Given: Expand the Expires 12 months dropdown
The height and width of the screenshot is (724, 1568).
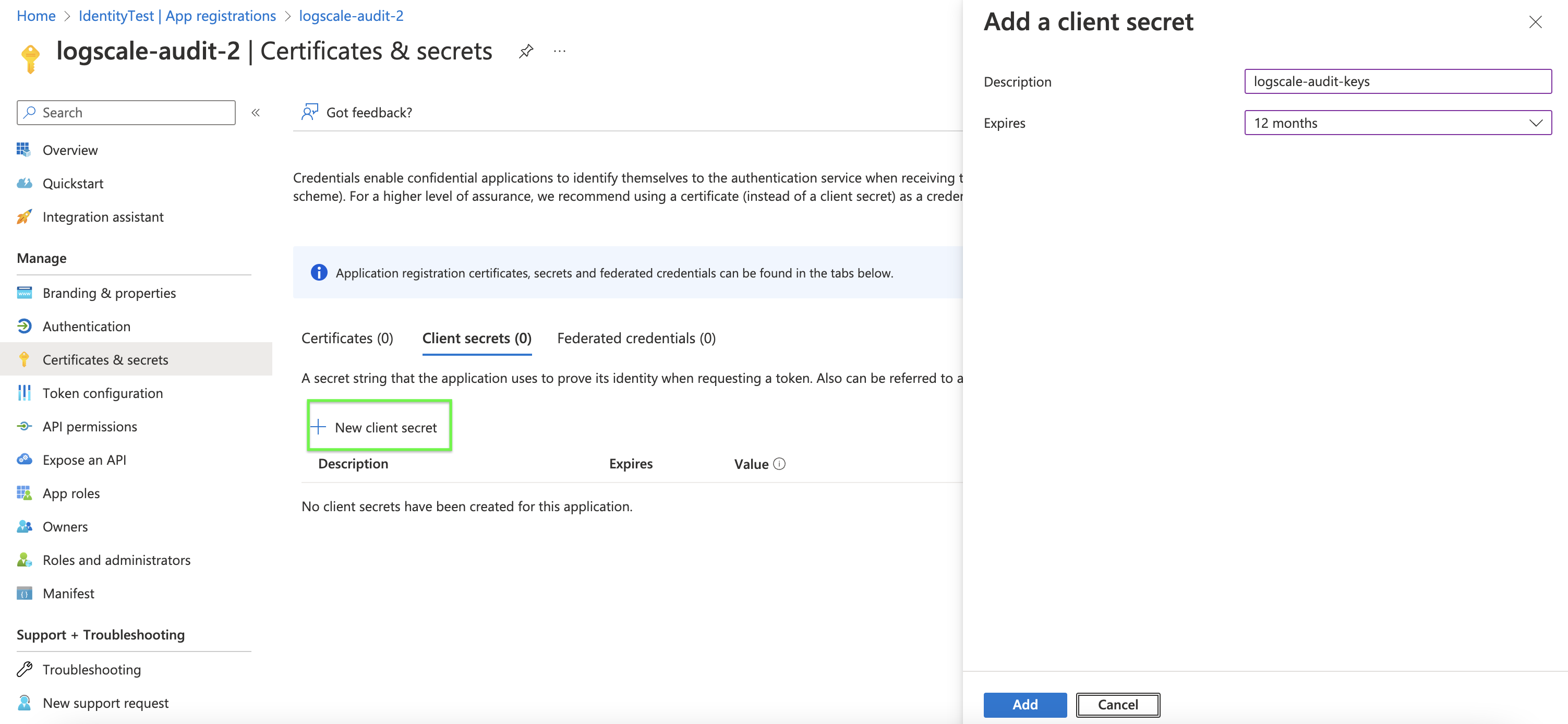Looking at the screenshot, I should pos(1397,123).
